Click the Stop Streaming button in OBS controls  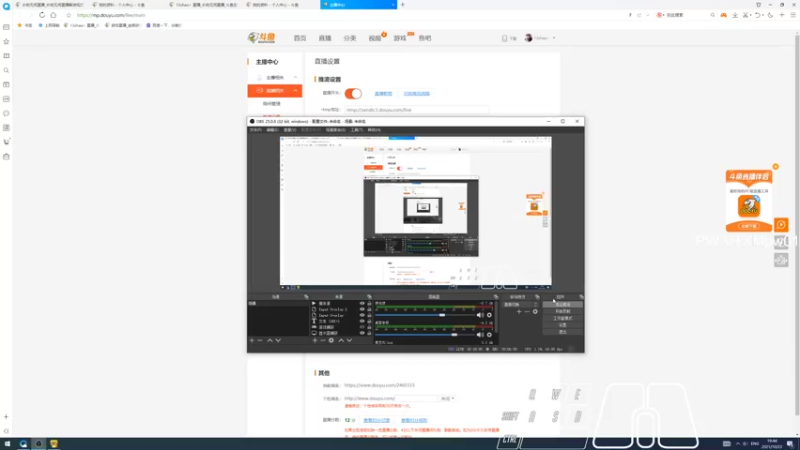point(563,305)
